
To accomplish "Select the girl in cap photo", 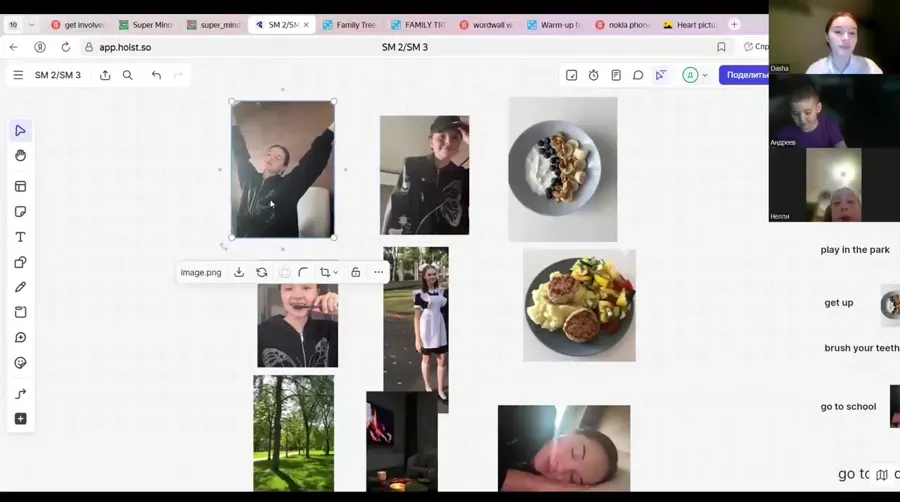I will pyautogui.click(x=424, y=175).
